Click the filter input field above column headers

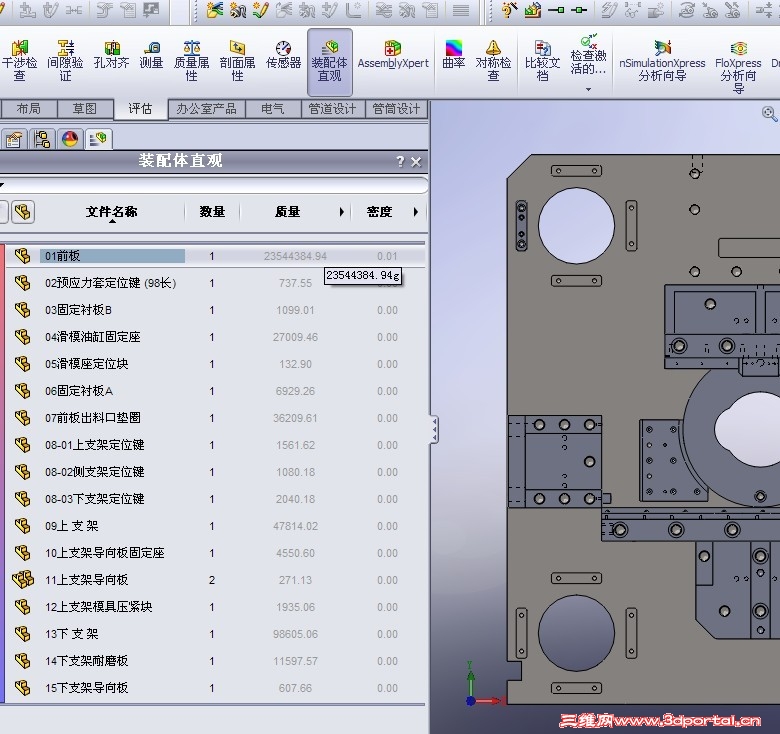point(214,185)
